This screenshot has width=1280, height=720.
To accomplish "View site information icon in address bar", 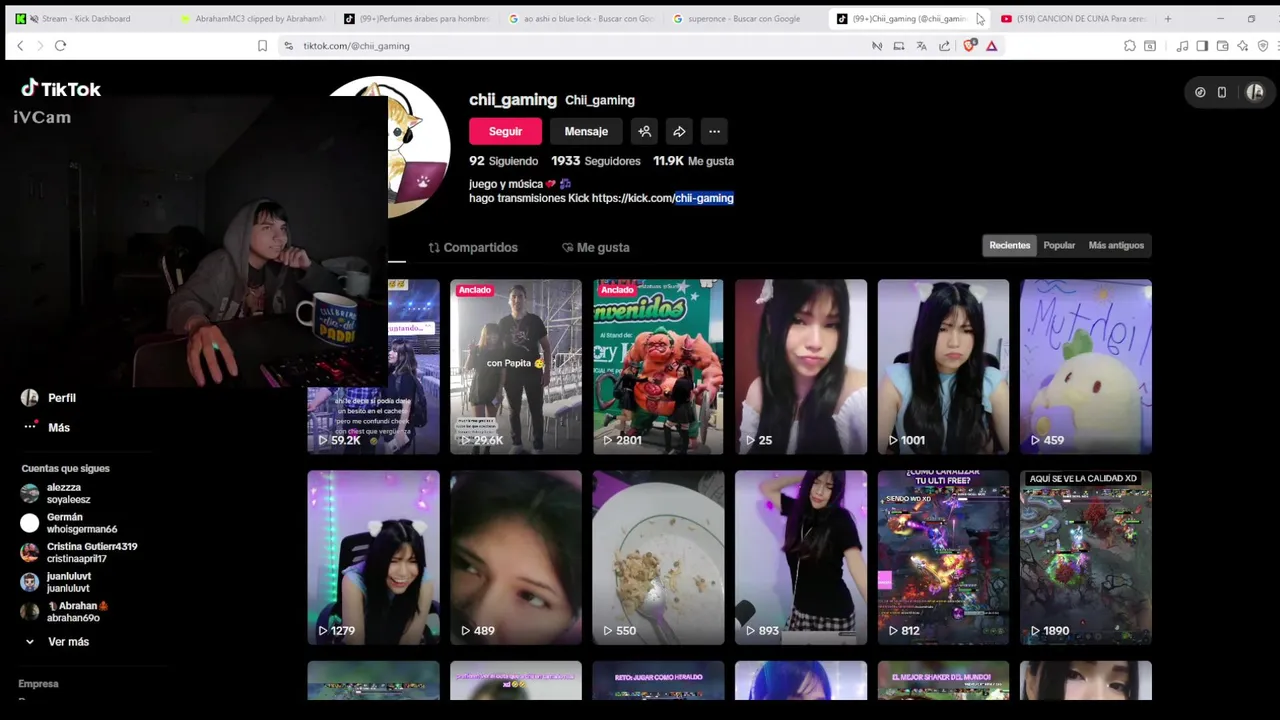I will [288, 46].
